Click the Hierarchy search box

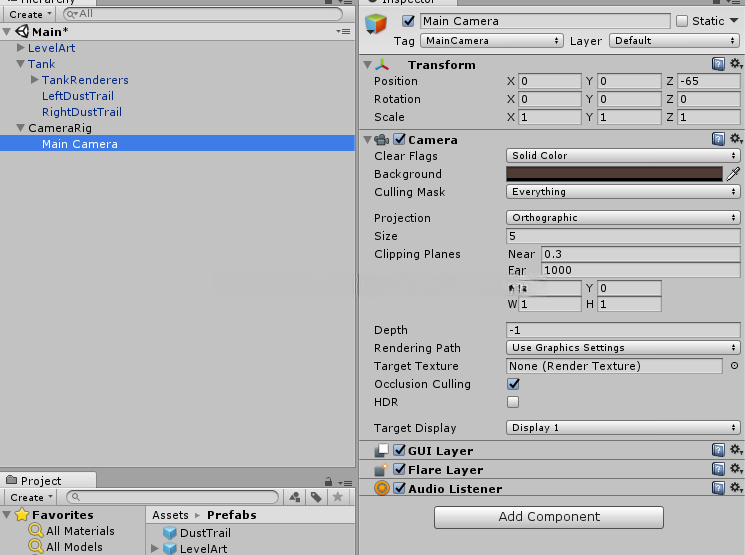coord(203,14)
